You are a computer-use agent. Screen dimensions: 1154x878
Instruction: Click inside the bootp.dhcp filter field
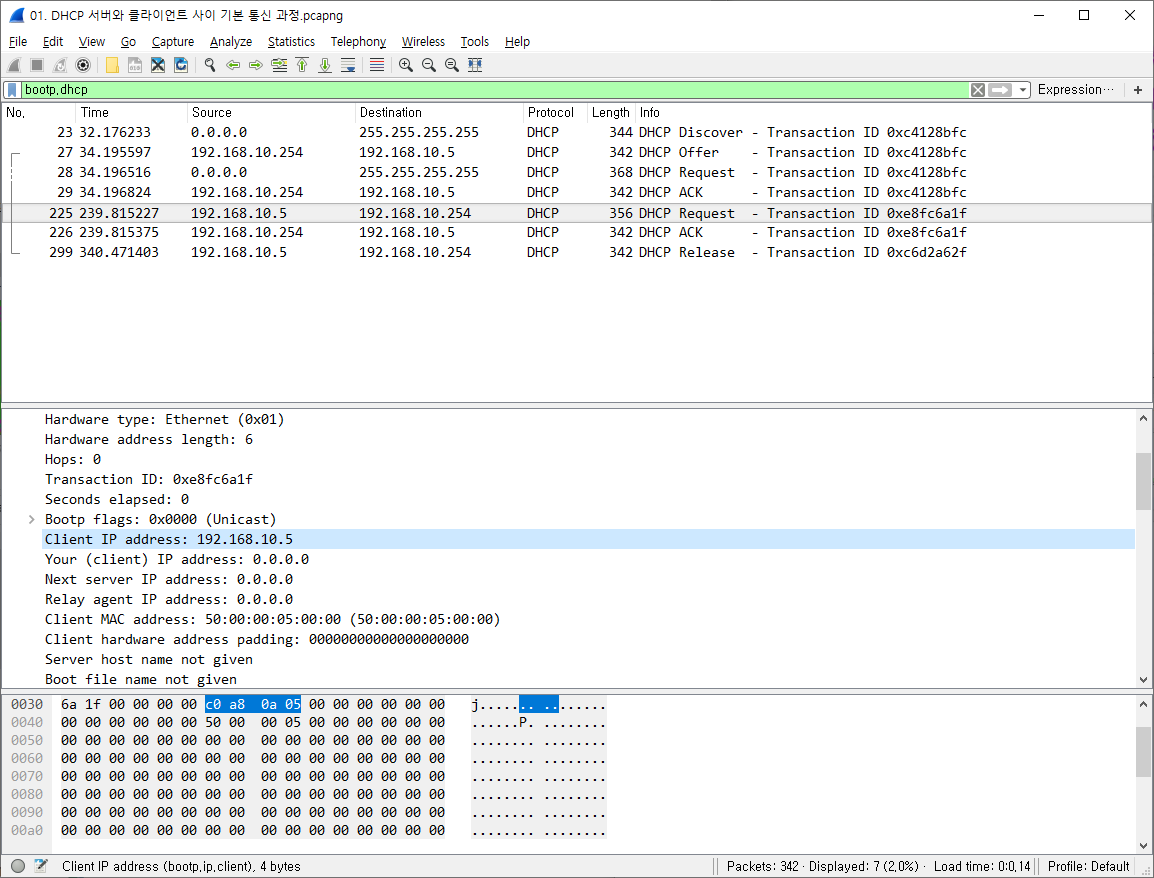[x=493, y=90]
